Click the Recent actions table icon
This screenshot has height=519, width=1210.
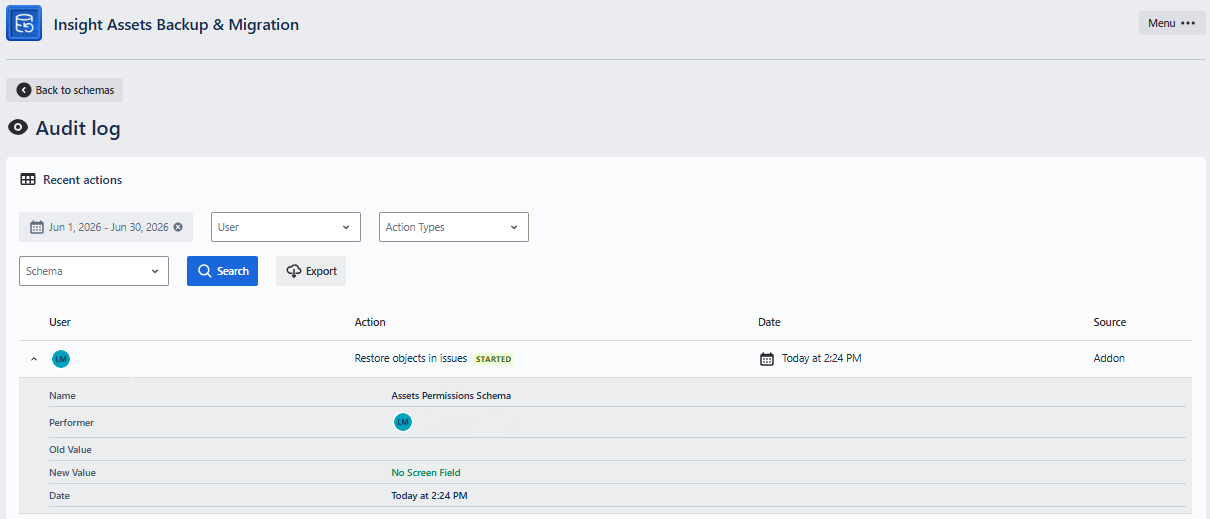[28, 180]
